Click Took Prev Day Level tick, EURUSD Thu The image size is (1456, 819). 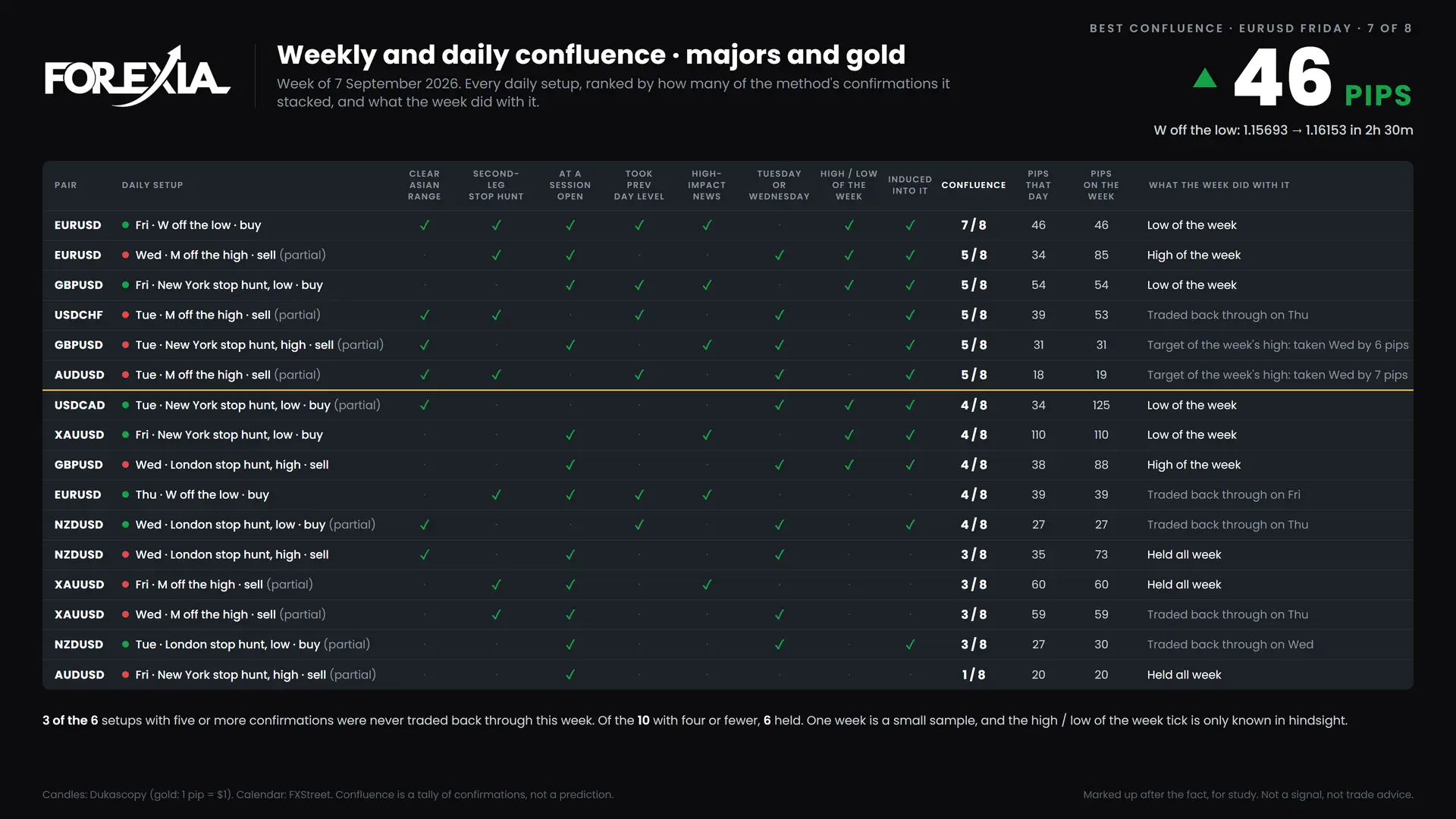639,494
